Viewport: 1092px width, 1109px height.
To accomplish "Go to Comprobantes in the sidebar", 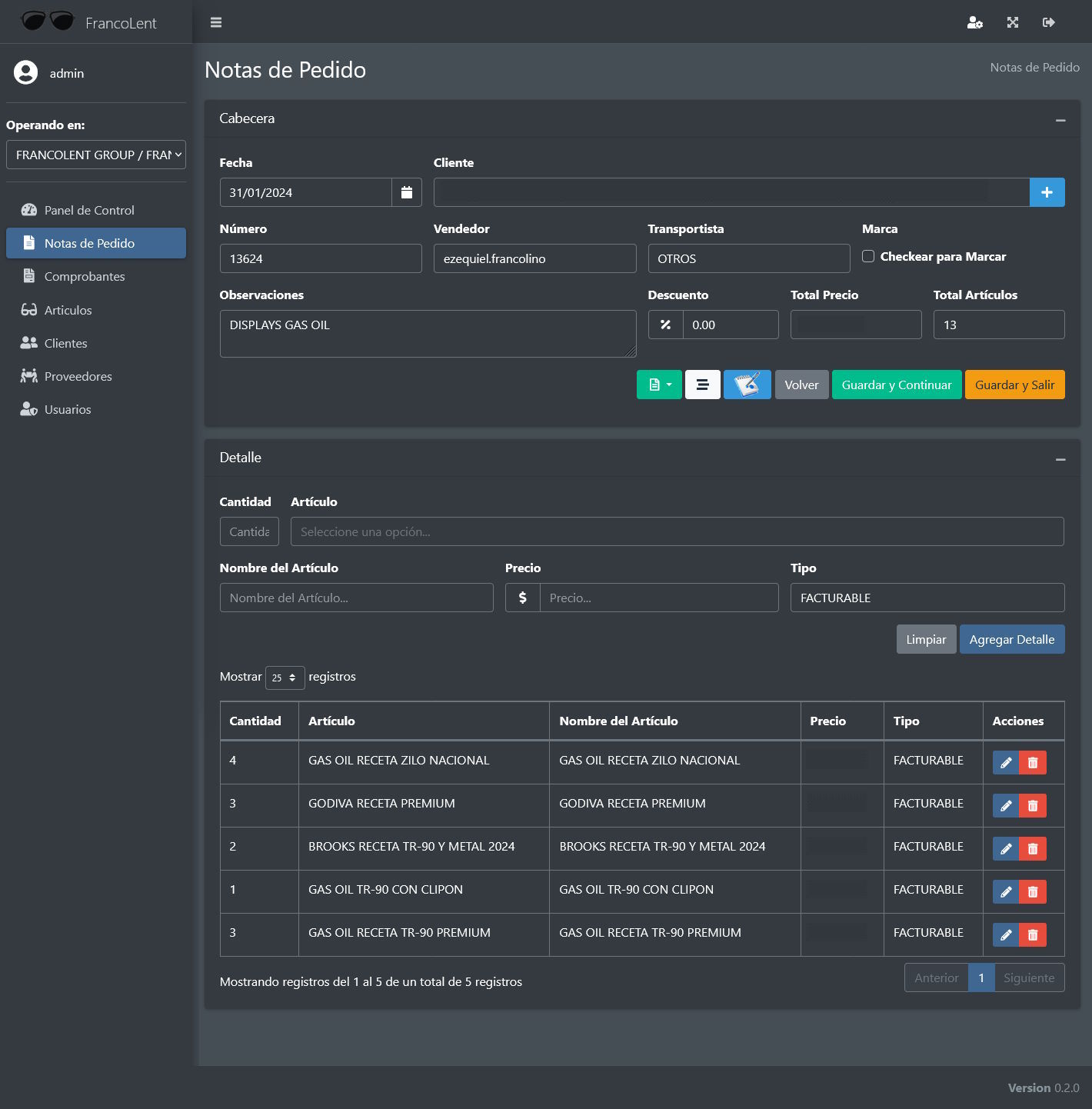I will 85,276.
